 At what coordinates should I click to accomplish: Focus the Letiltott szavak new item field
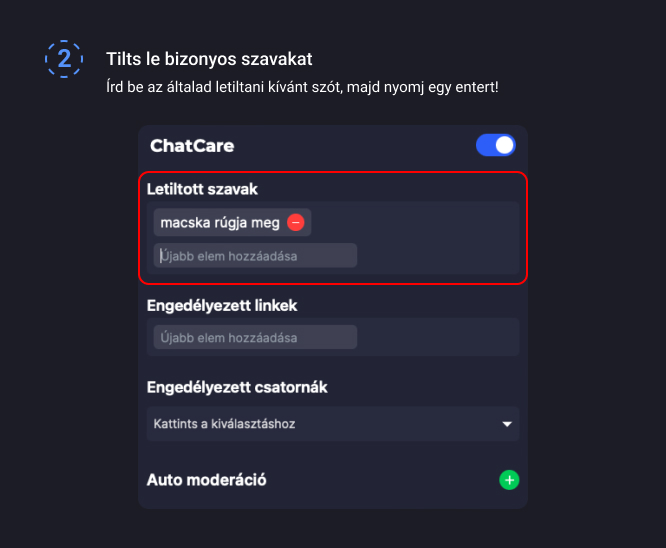256,256
